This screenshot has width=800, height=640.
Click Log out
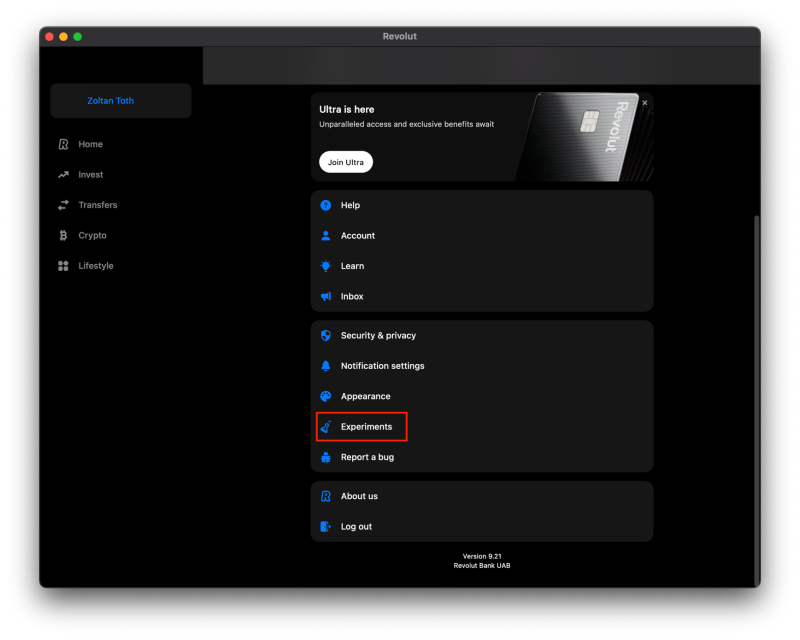pyautogui.click(x=482, y=527)
